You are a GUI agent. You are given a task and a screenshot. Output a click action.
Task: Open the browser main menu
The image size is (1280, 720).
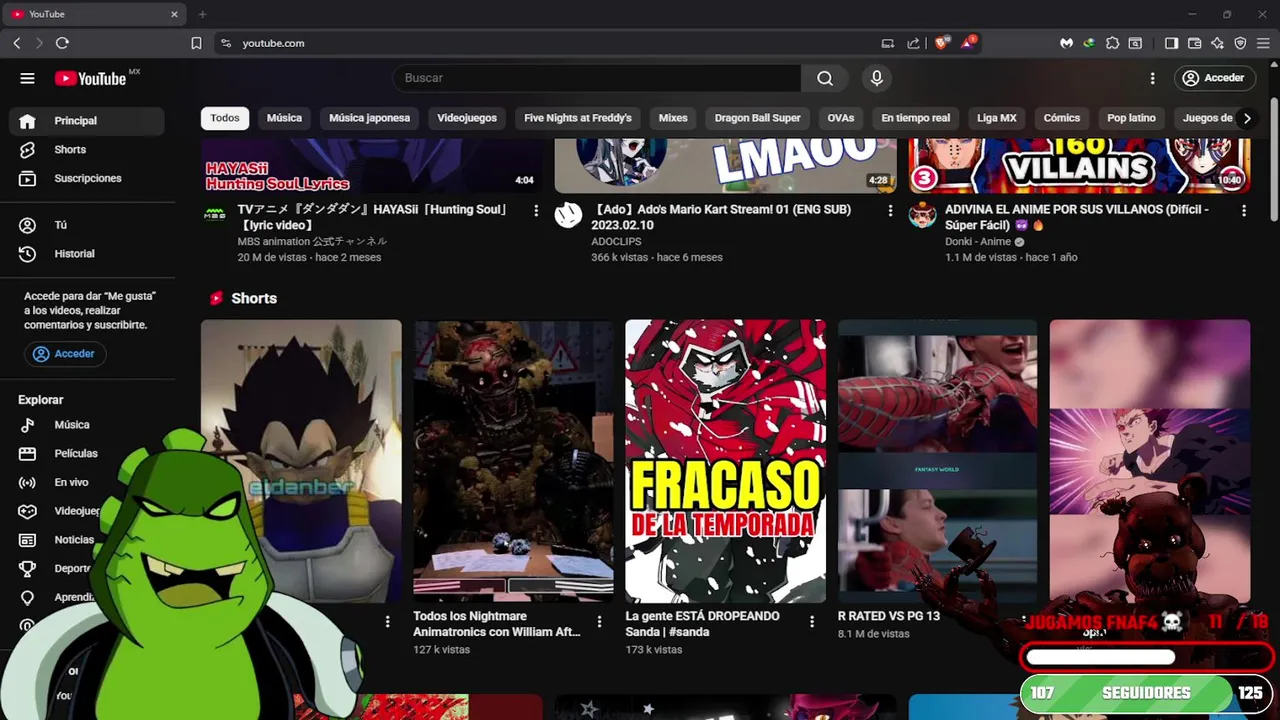coord(1264,43)
